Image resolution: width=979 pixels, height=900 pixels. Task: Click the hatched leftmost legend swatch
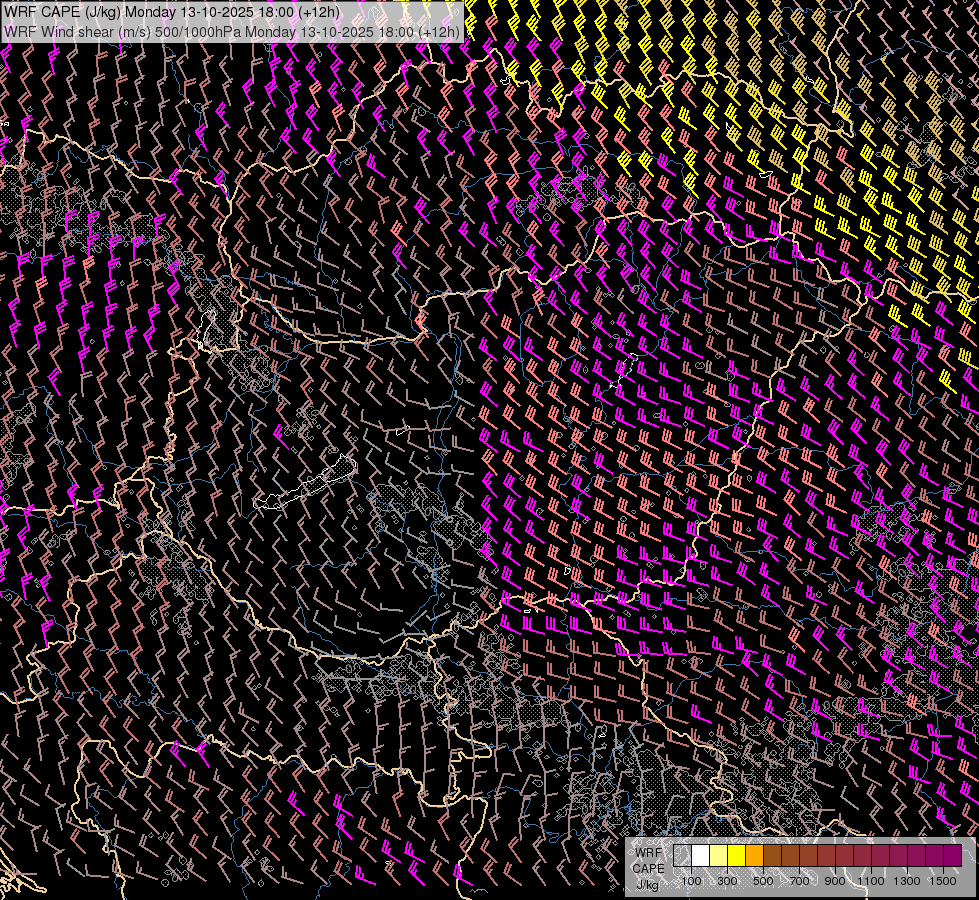682,856
